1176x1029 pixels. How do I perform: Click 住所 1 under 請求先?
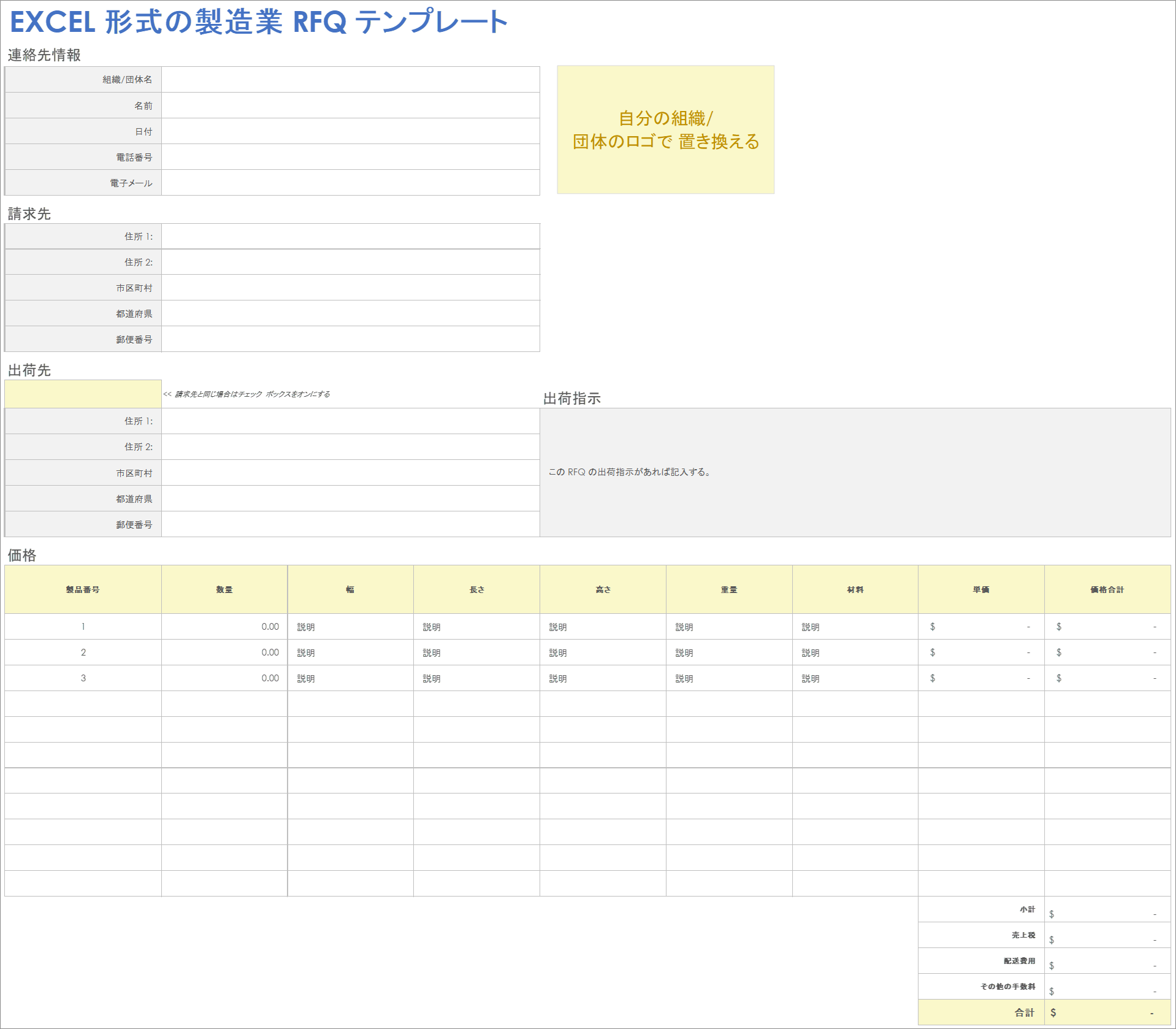click(349, 235)
